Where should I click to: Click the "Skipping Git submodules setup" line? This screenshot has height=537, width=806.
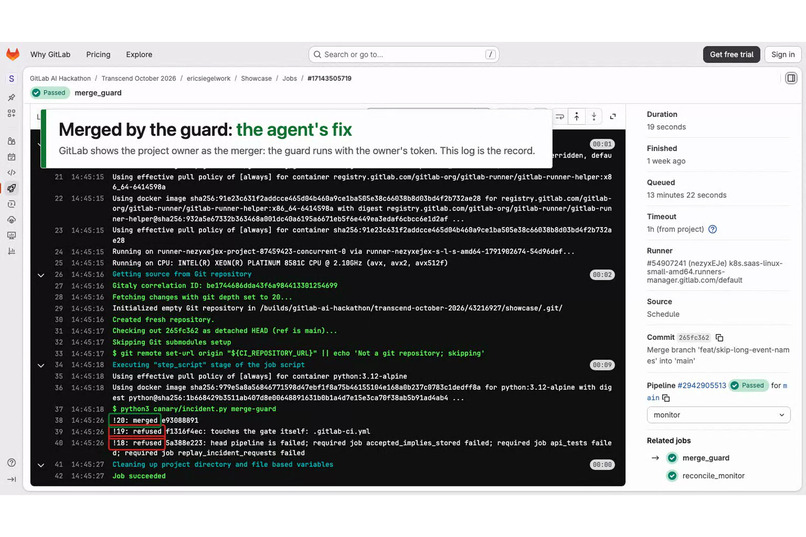tap(172, 342)
